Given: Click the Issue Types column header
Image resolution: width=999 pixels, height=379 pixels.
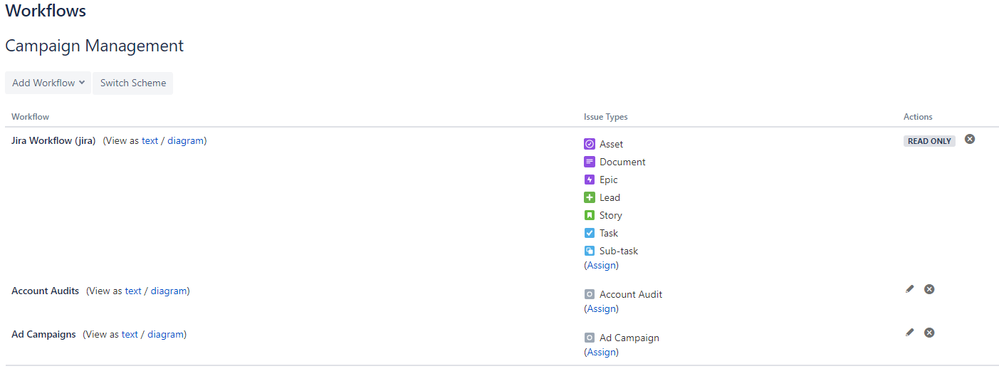Looking at the screenshot, I should click(x=605, y=117).
